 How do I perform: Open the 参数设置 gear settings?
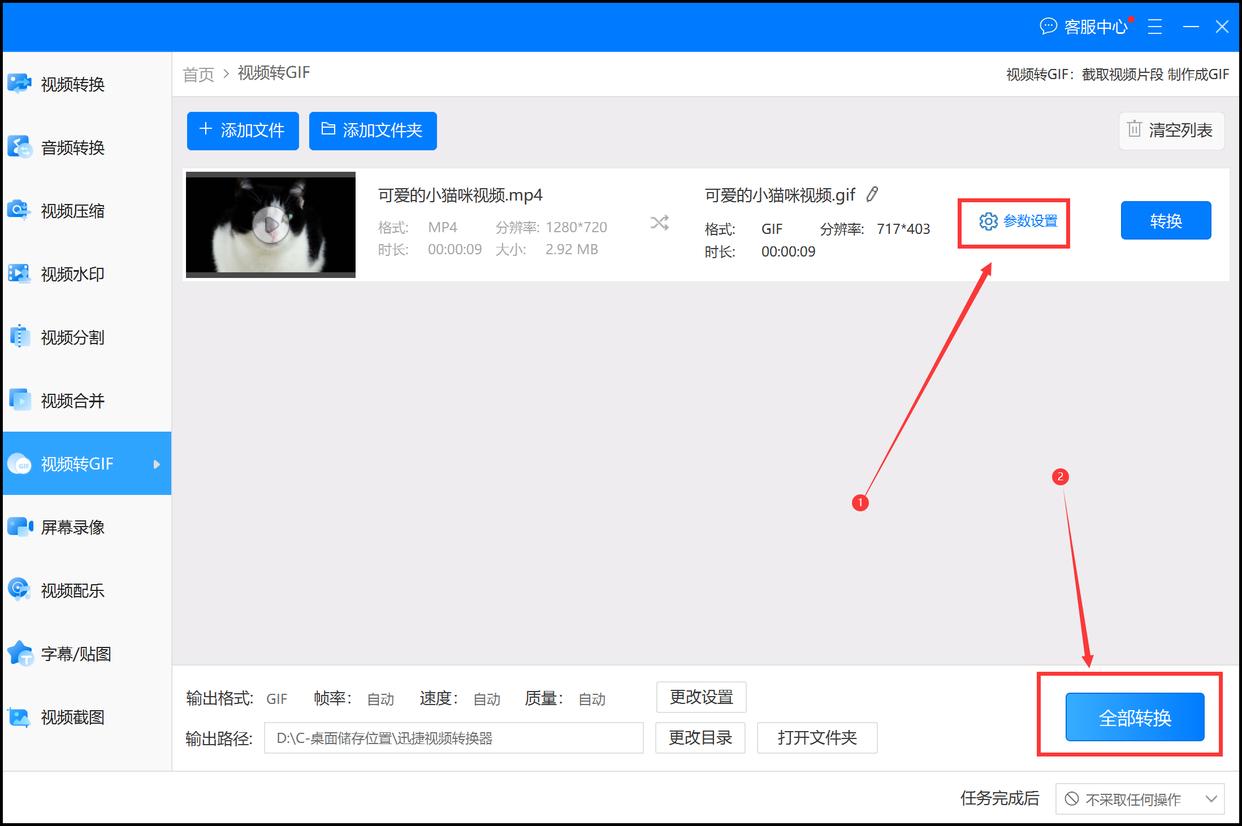1013,222
